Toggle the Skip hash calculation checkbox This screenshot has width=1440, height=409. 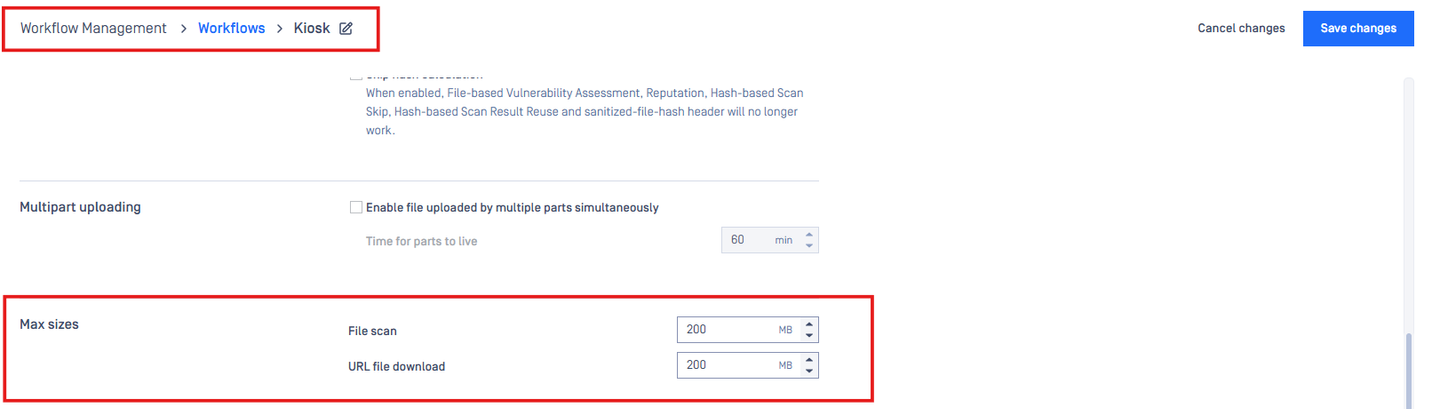(x=356, y=75)
